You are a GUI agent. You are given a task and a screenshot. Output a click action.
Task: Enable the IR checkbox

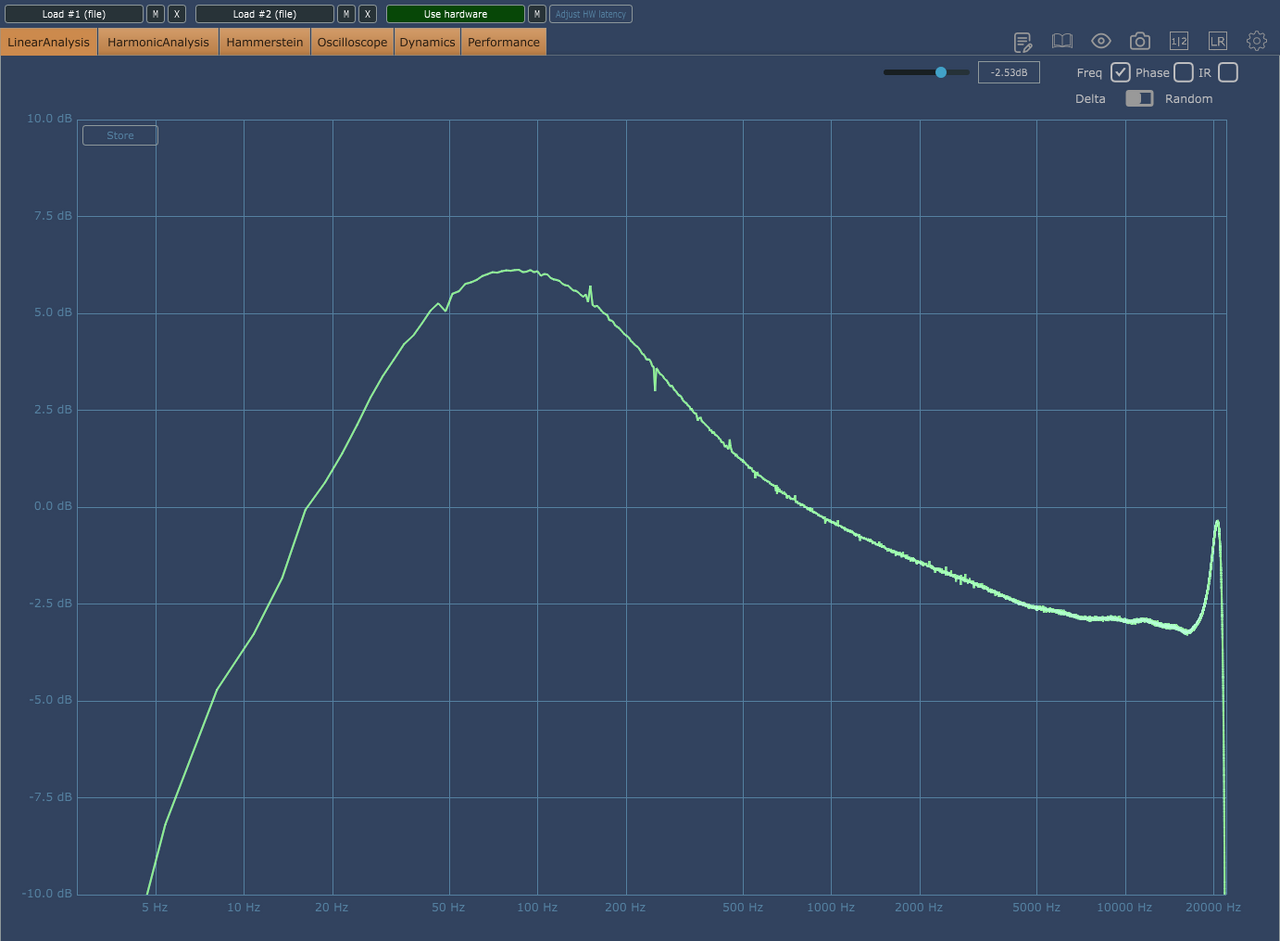[1228, 72]
